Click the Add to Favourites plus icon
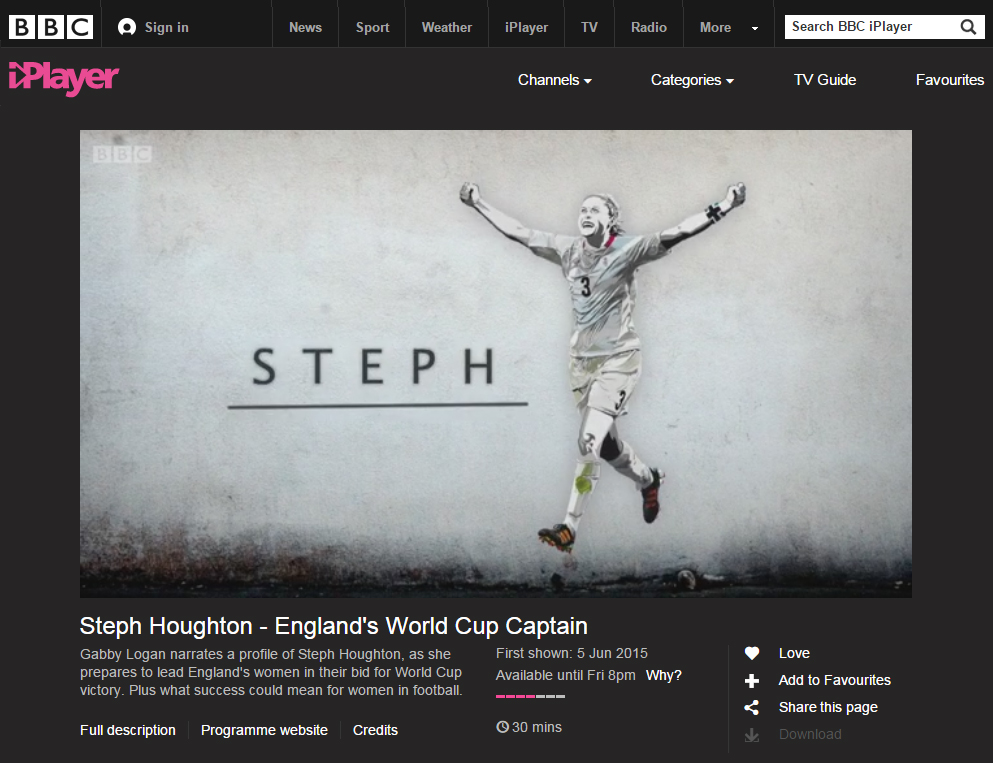This screenshot has height=763, width=993. 752,681
